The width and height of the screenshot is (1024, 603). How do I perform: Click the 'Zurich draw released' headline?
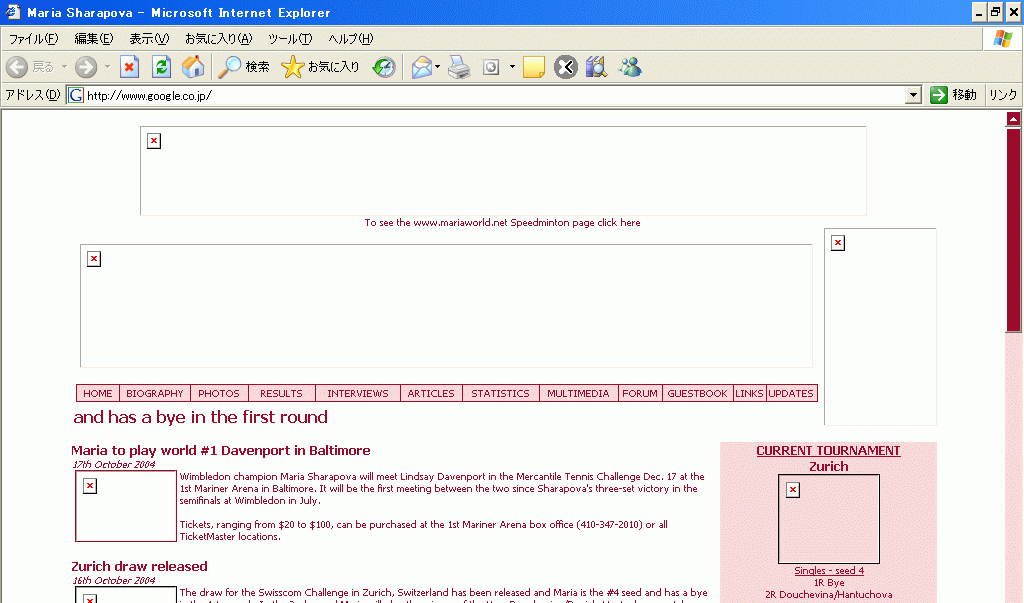(139, 566)
